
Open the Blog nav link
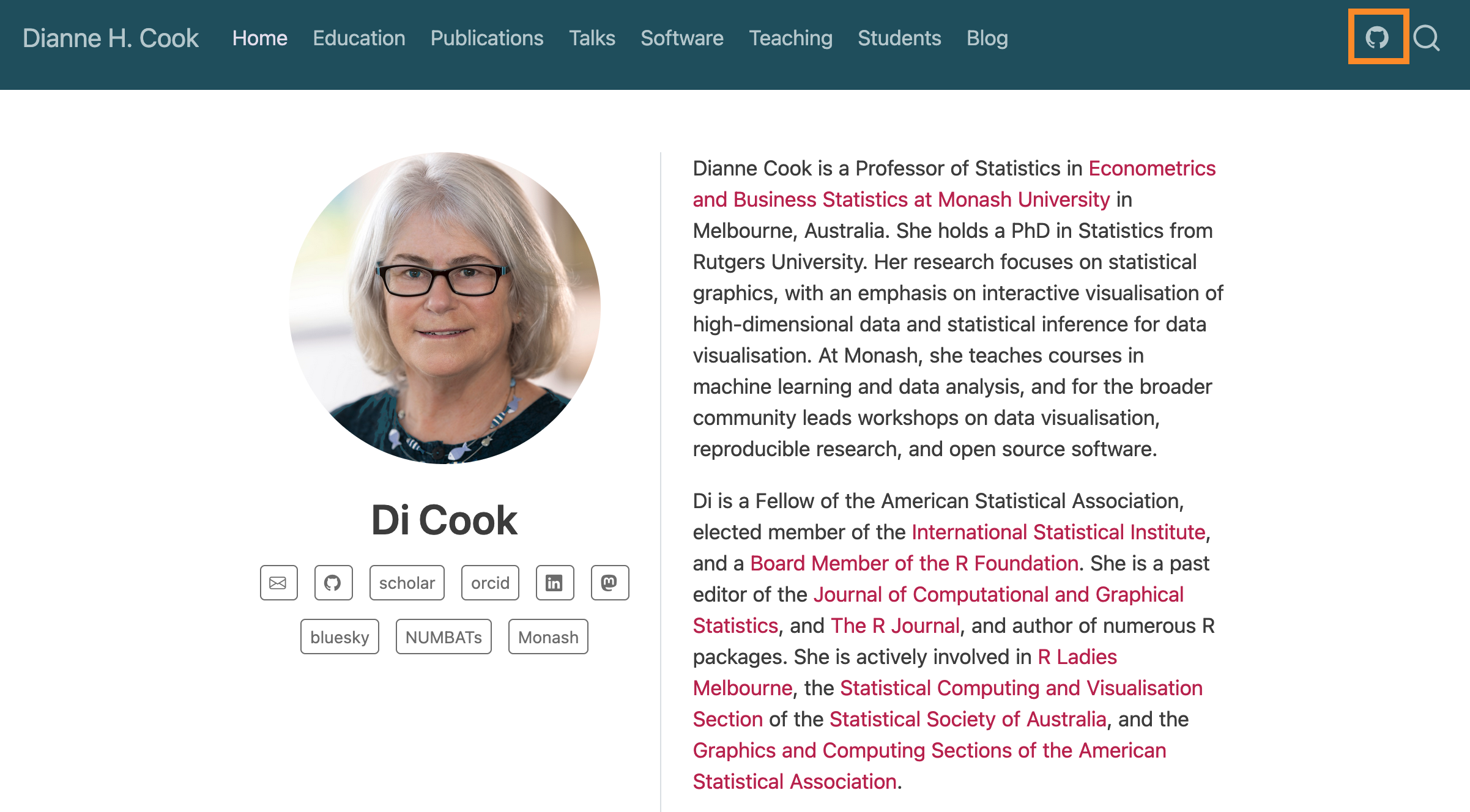point(987,38)
